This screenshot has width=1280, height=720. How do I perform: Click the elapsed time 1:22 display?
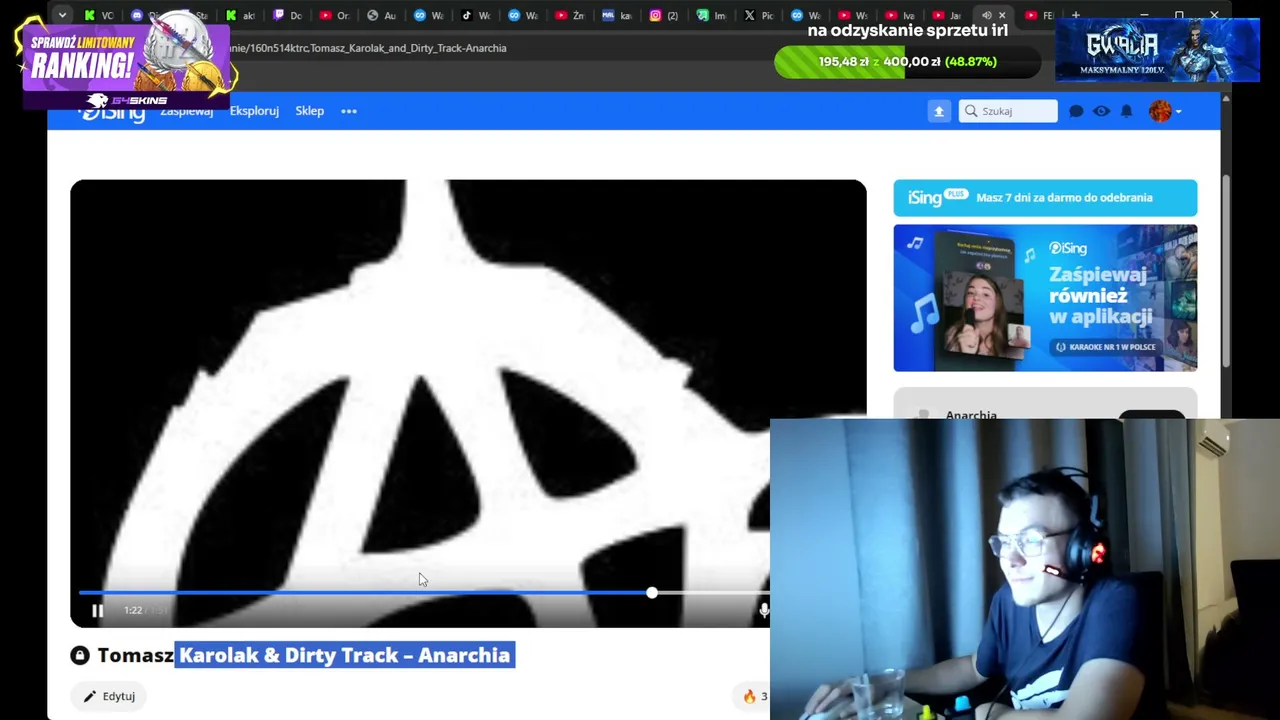tap(133, 610)
